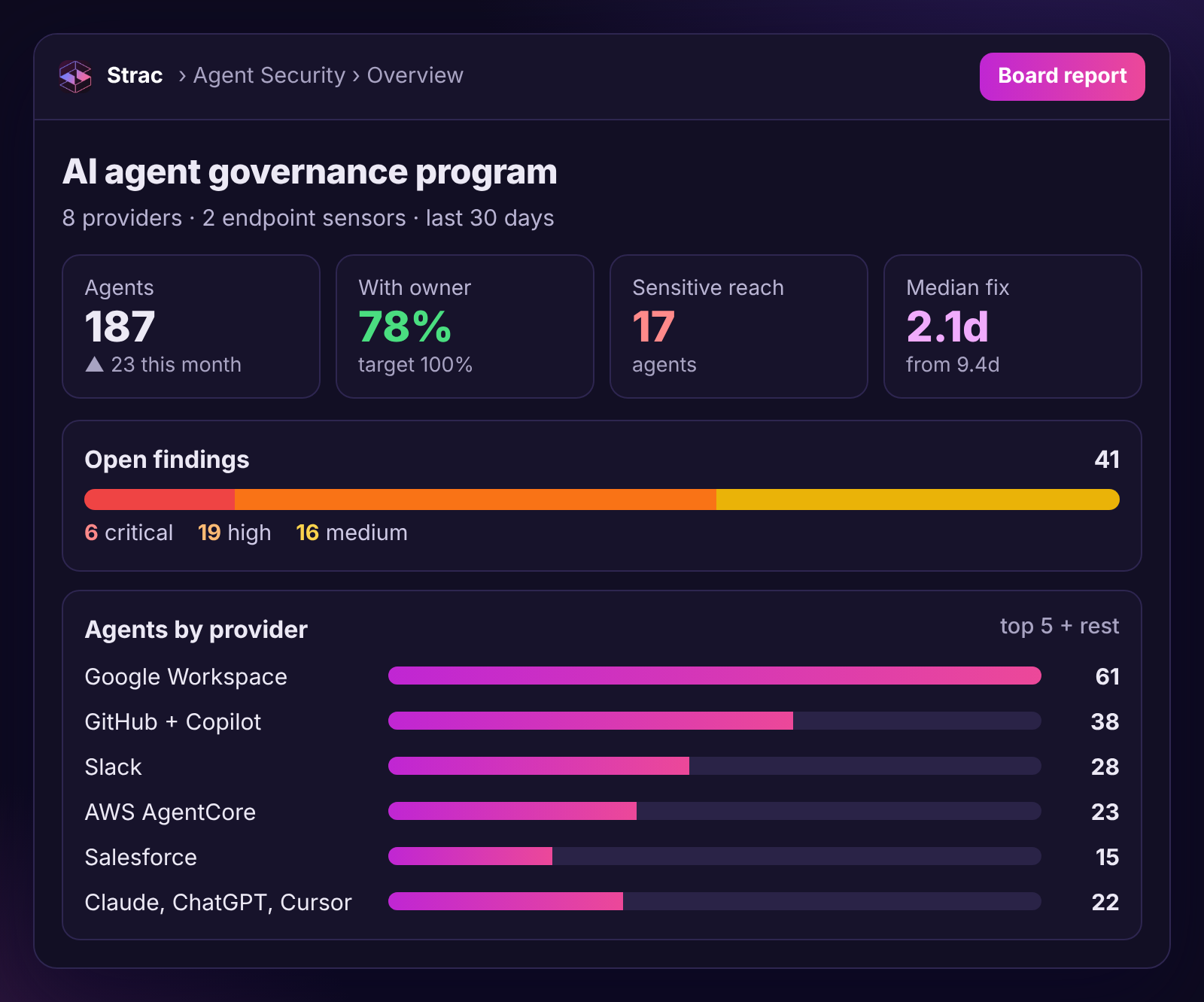Select the 19 high legend label

pyautogui.click(x=234, y=533)
